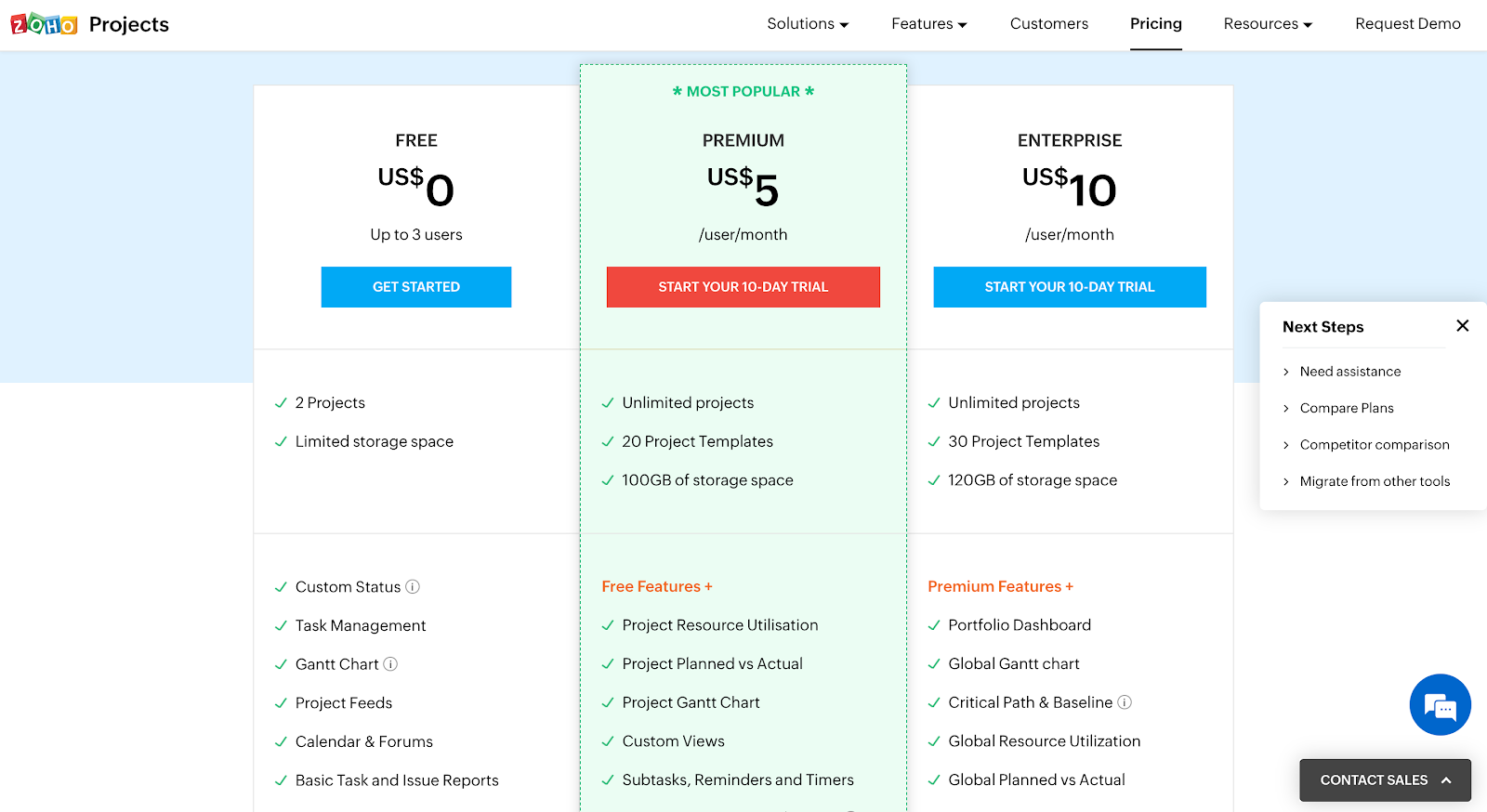The height and width of the screenshot is (812, 1487).
Task: Click 'Project Planned vs Actual' text
Action: [713, 664]
